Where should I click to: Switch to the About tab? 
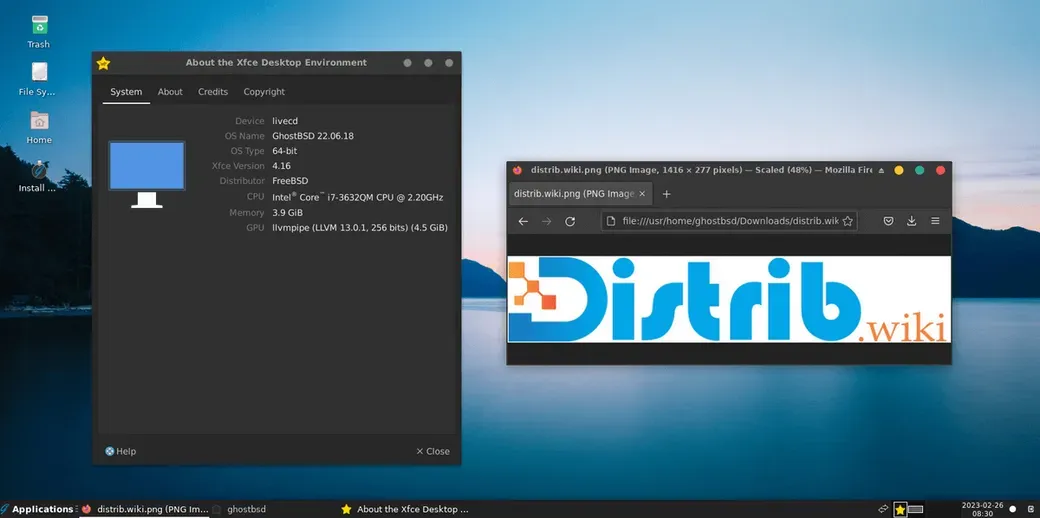point(170,92)
